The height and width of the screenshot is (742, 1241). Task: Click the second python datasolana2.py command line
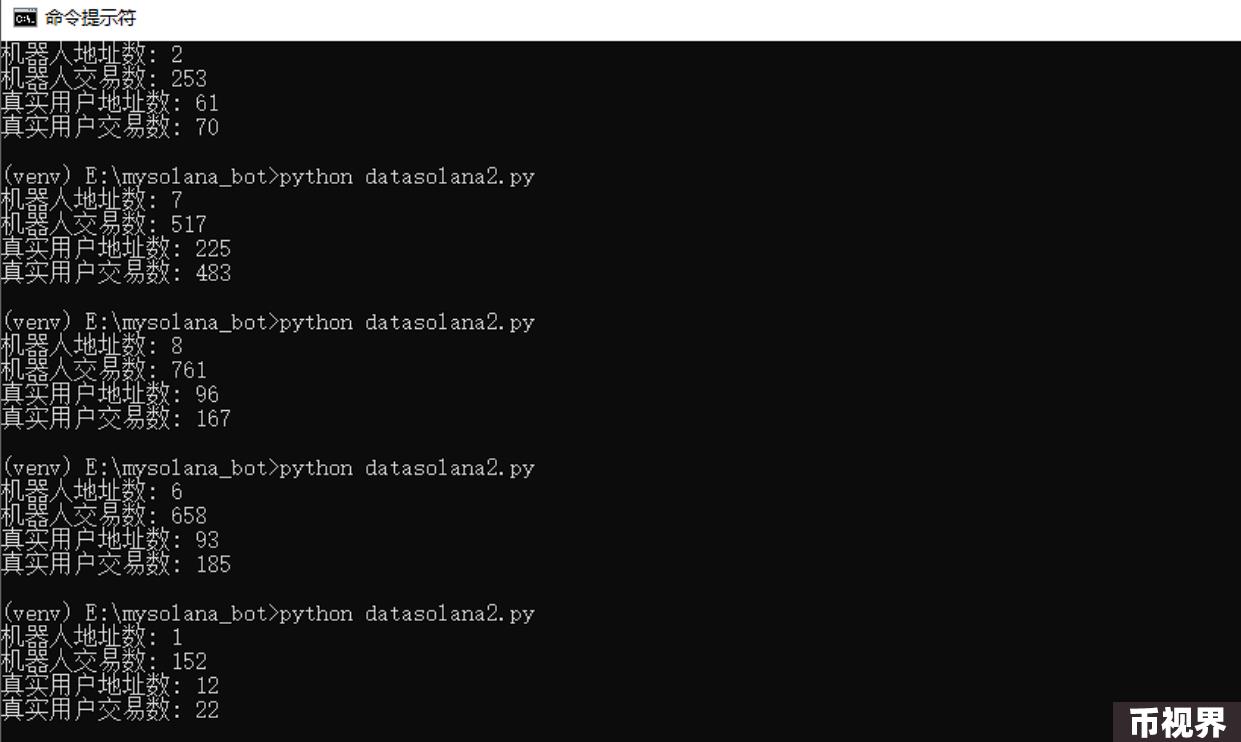point(268,323)
